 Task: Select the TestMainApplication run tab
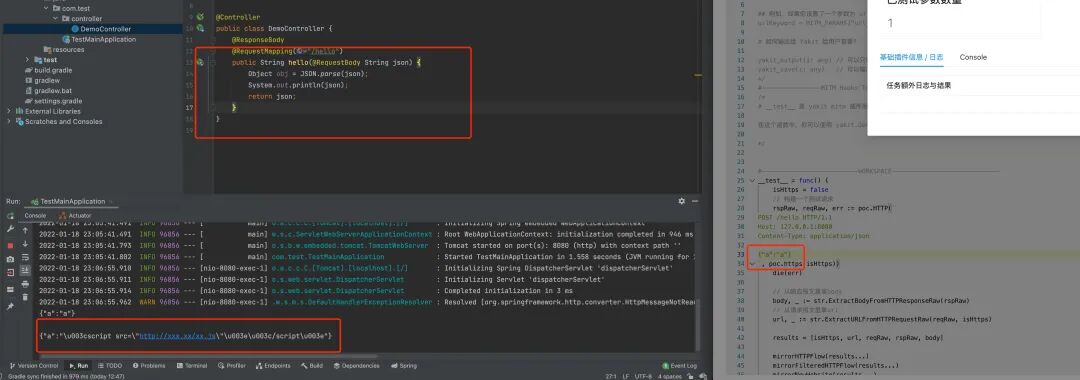(x=72, y=201)
